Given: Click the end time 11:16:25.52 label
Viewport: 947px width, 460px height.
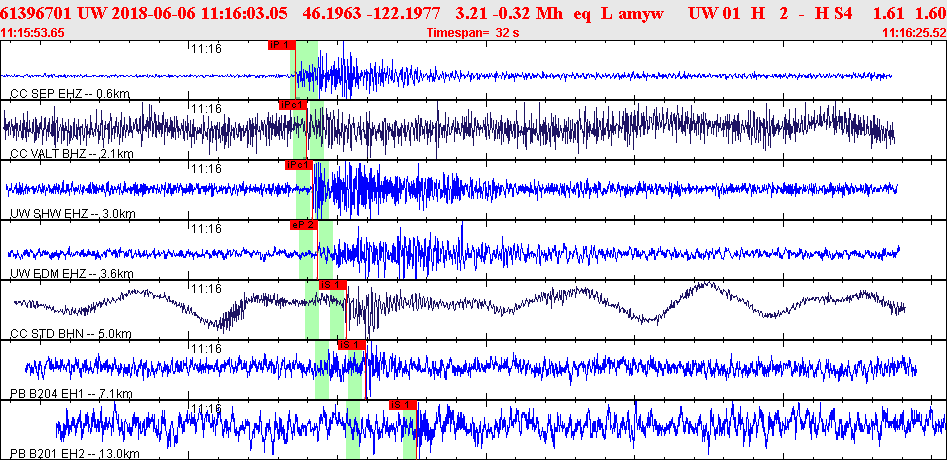Looking at the screenshot, I should pyautogui.click(x=913, y=33).
